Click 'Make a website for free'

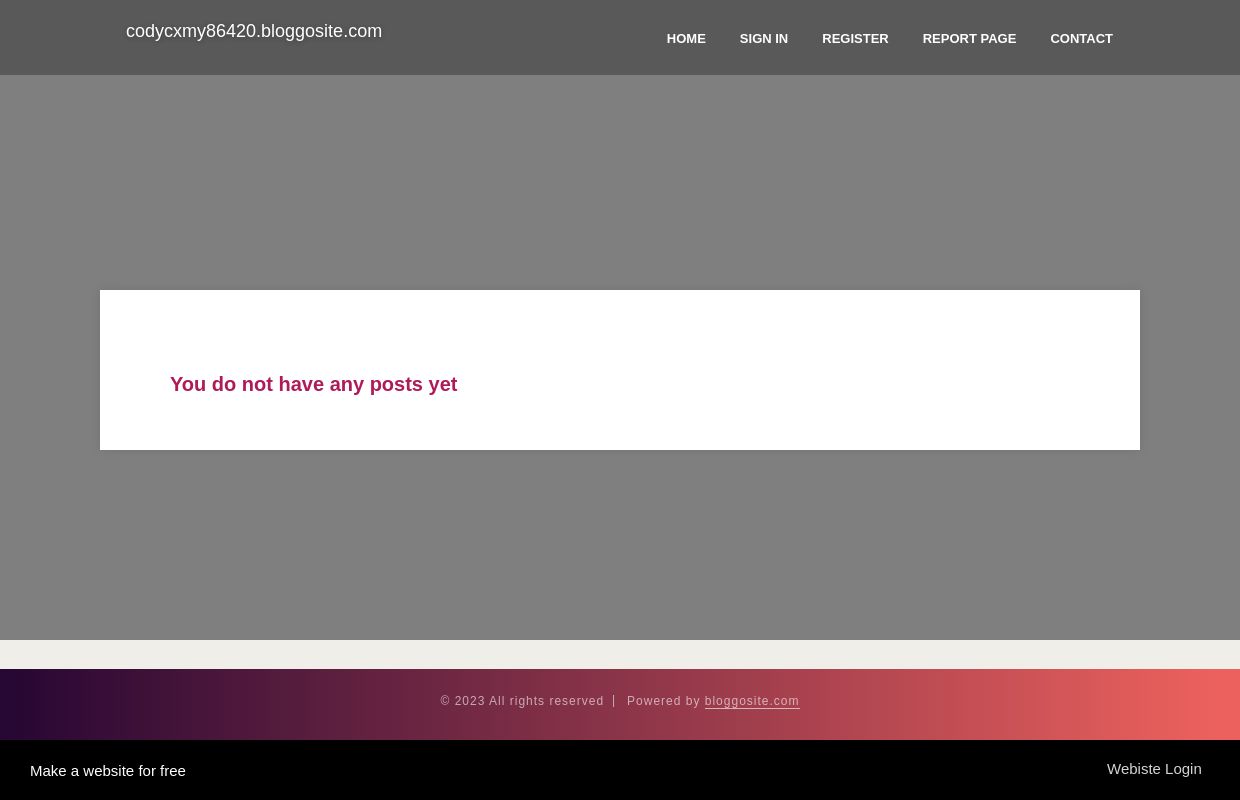click(108, 770)
